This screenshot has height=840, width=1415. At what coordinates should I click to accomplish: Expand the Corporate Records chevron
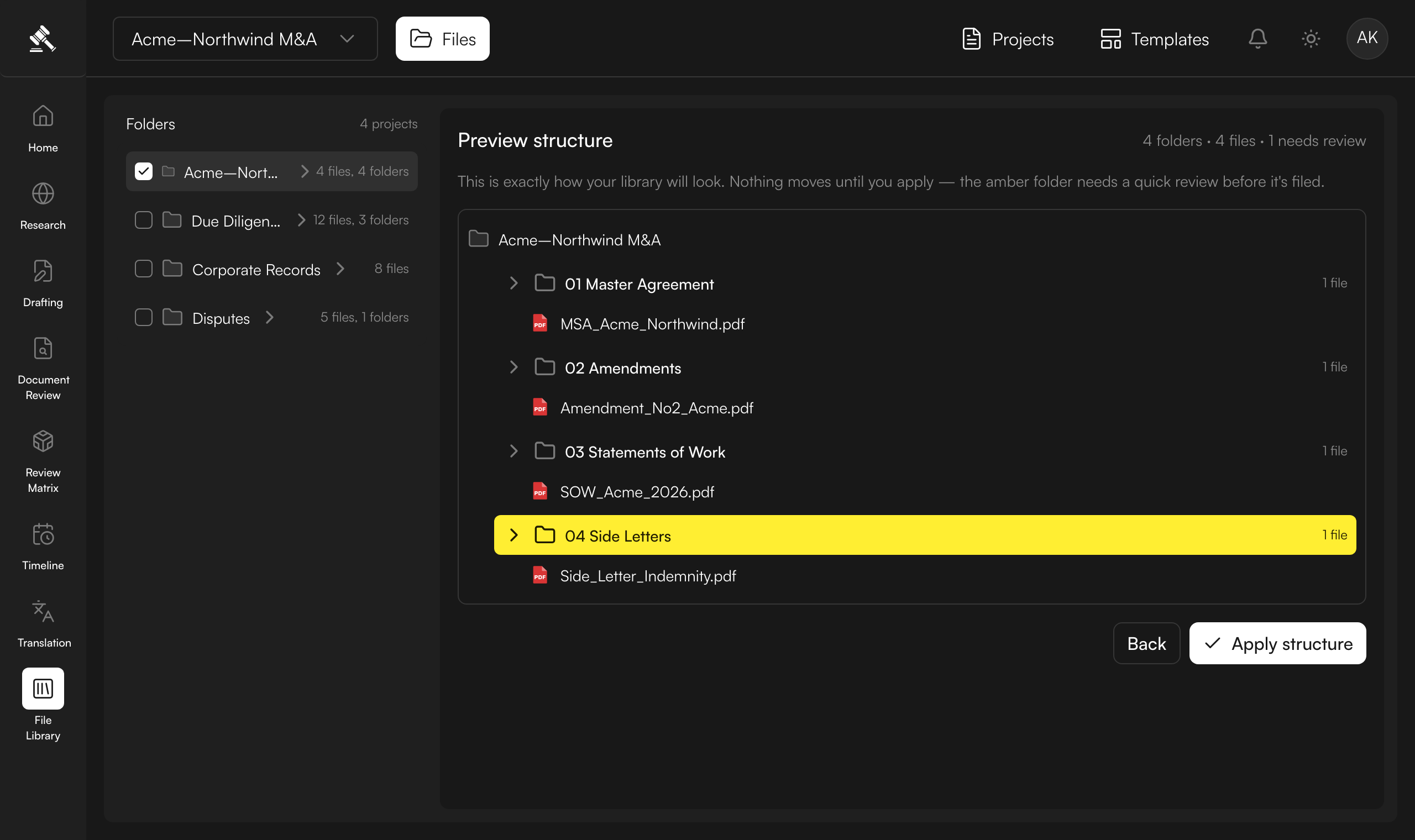pyautogui.click(x=340, y=268)
